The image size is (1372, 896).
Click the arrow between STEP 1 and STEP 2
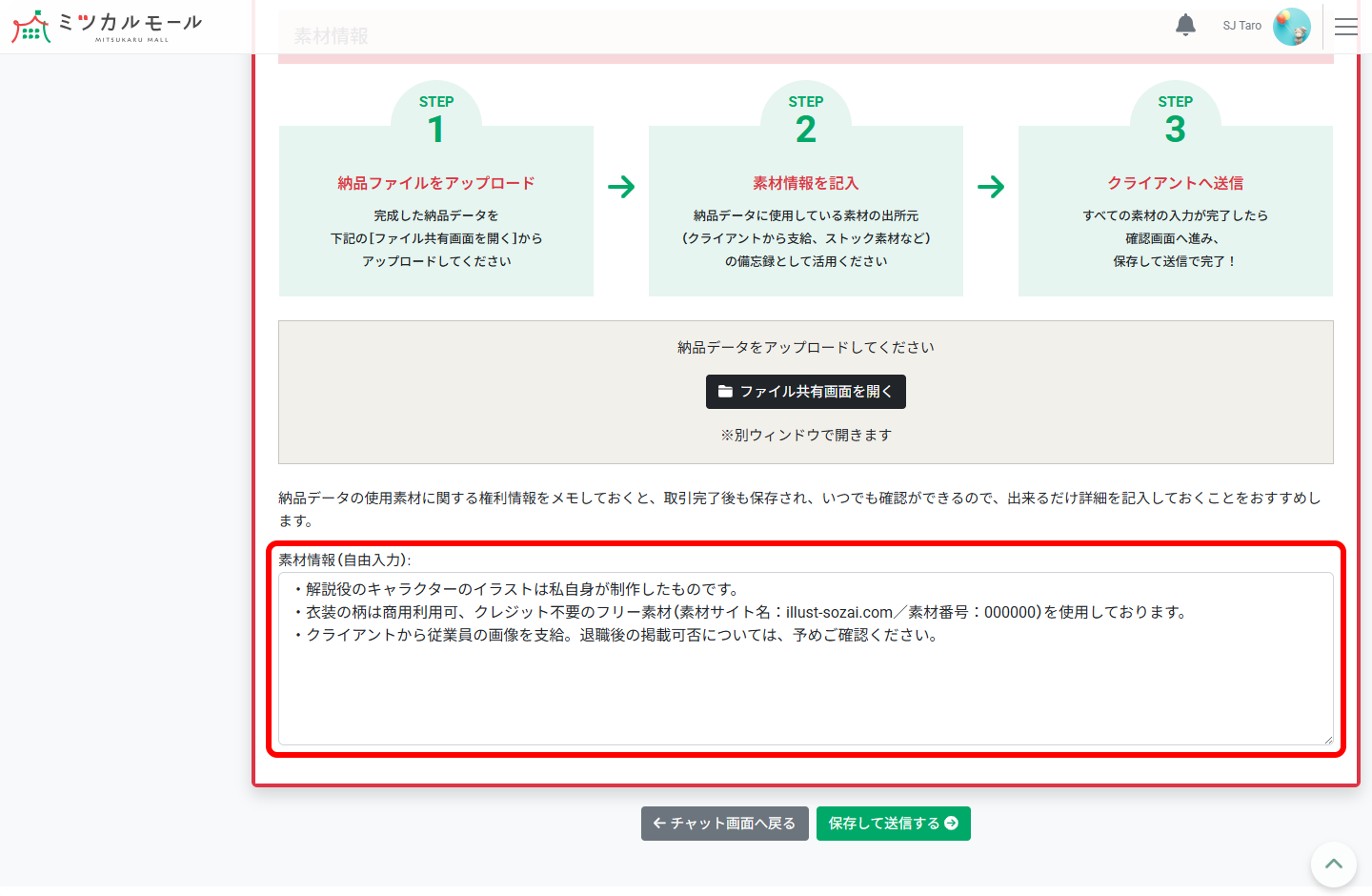620,188
